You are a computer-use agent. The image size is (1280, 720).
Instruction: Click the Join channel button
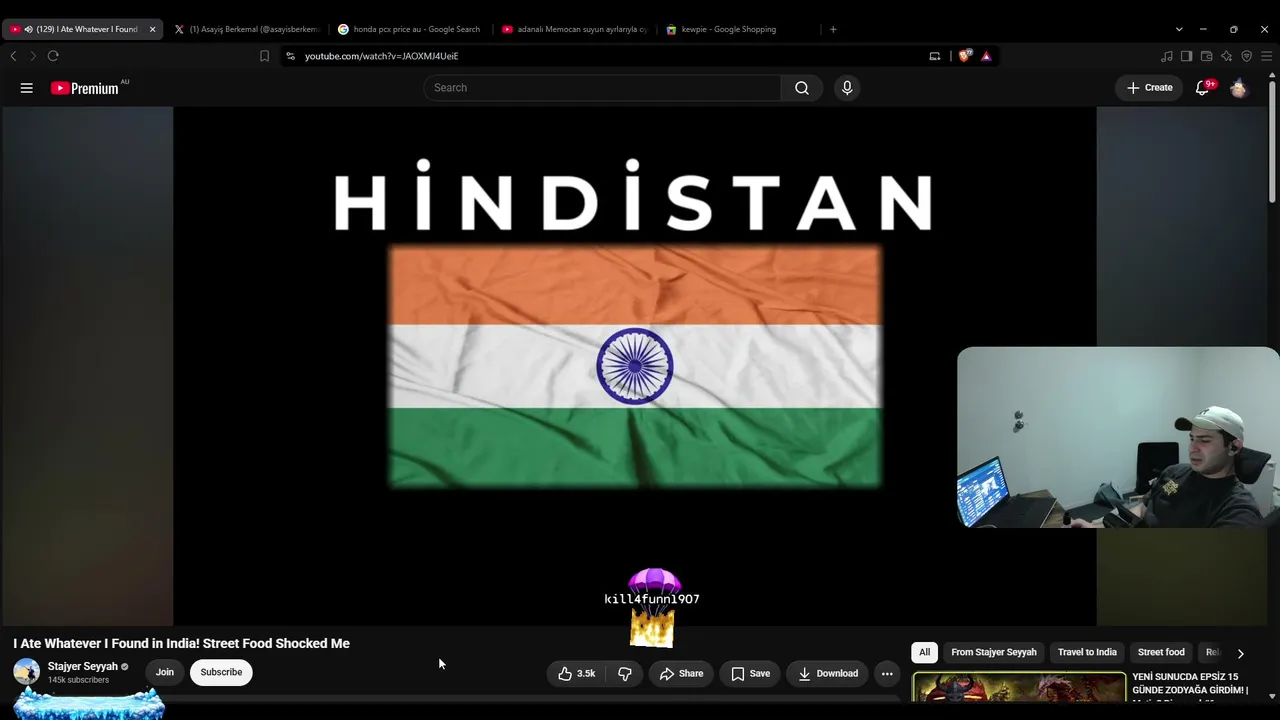(x=165, y=673)
